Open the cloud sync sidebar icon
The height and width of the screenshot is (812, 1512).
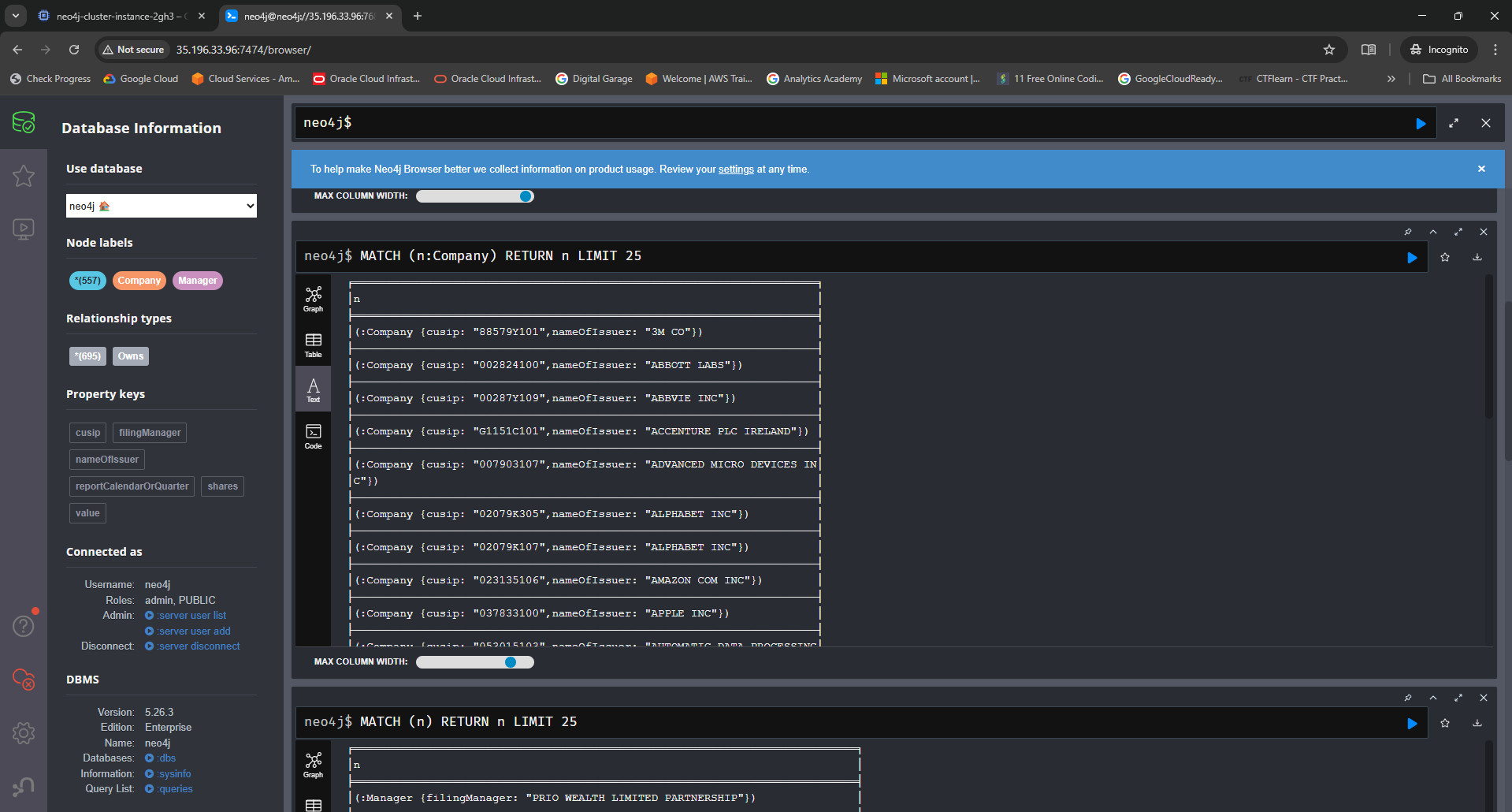24,680
